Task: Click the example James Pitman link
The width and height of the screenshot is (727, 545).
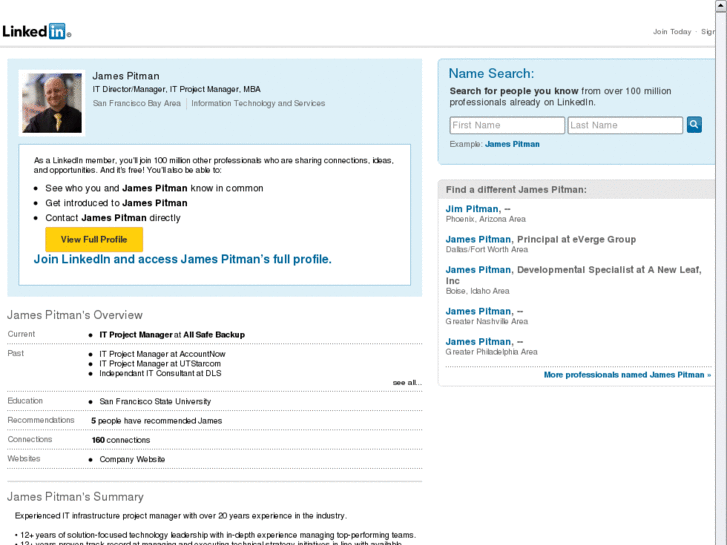Action: coord(512,144)
